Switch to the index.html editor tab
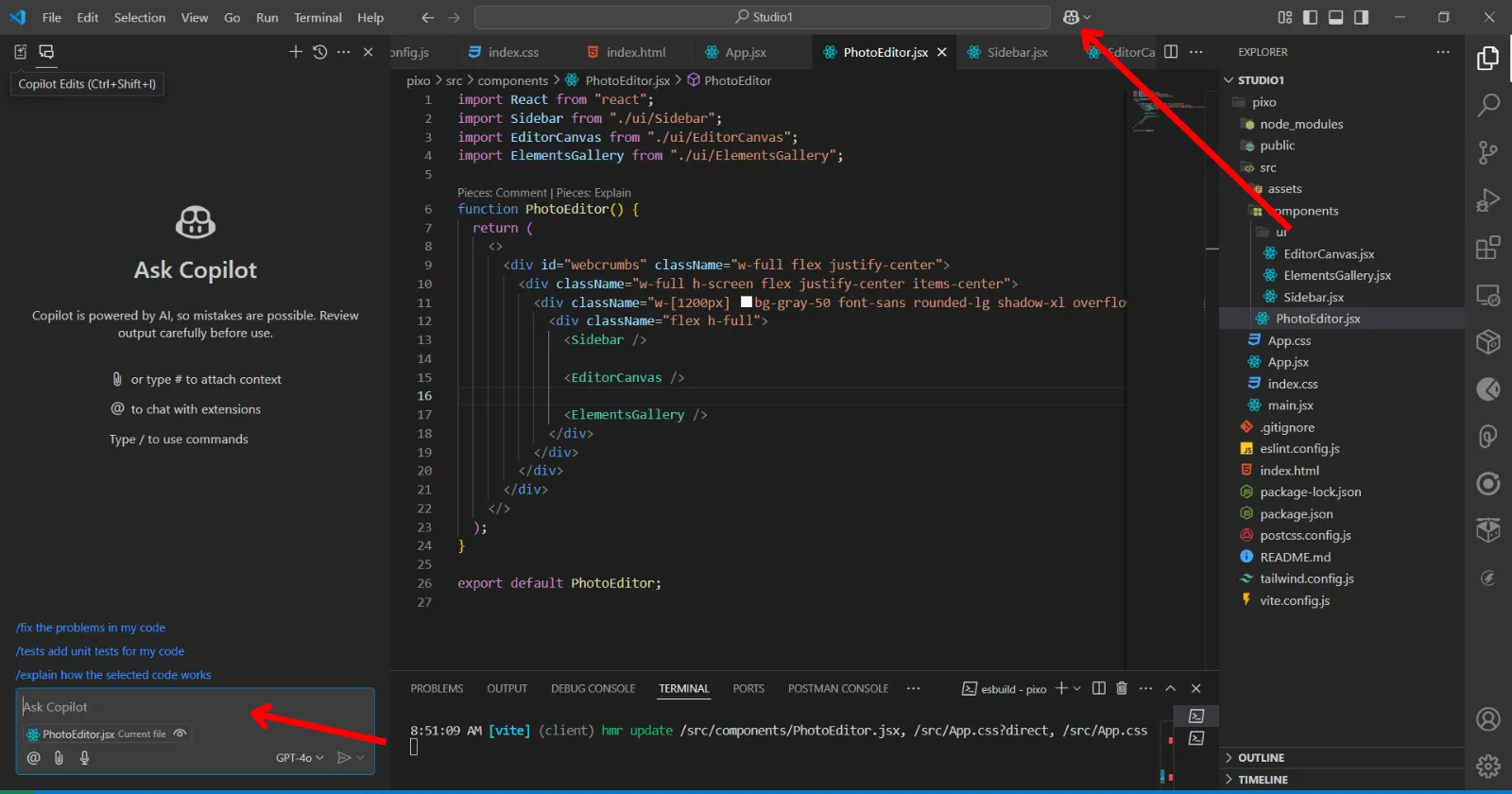1512x794 pixels. (x=635, y=52)
